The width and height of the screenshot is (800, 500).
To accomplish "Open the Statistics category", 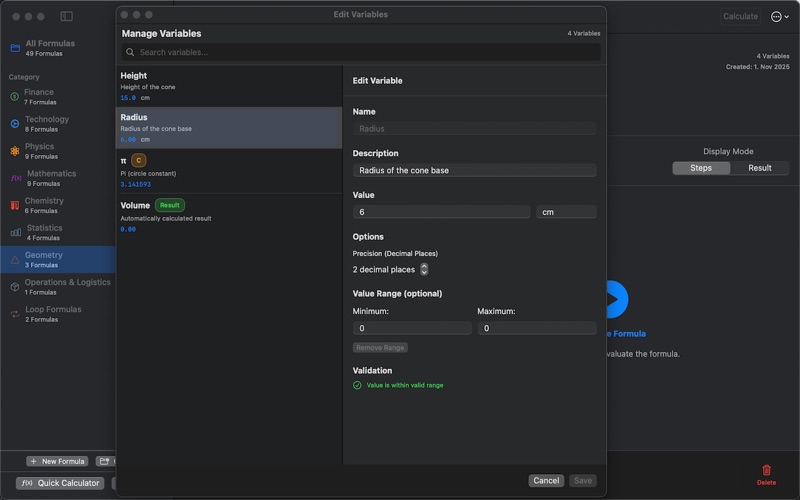I will [58, 232].
